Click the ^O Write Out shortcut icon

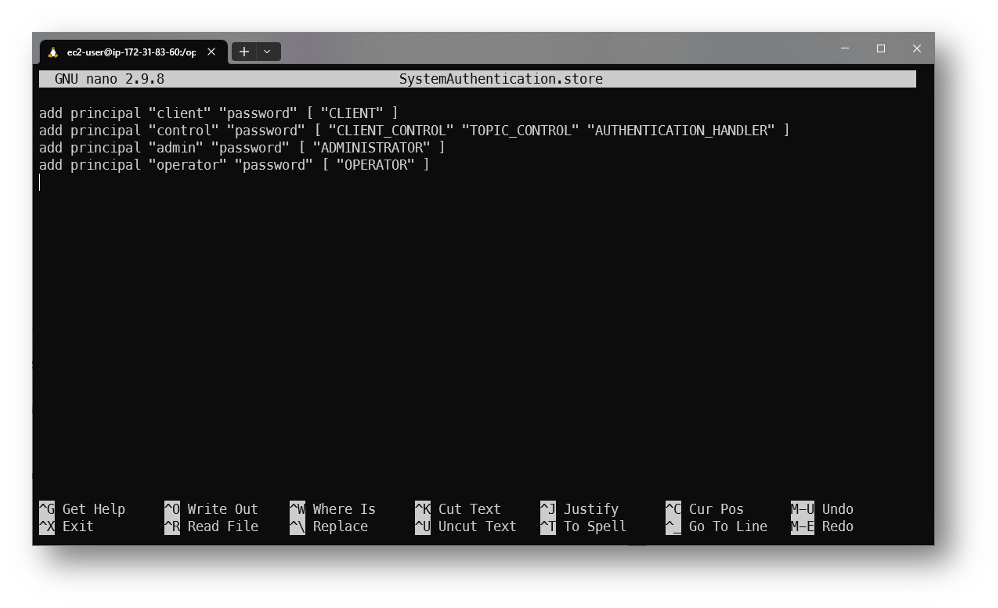[171, 509]
